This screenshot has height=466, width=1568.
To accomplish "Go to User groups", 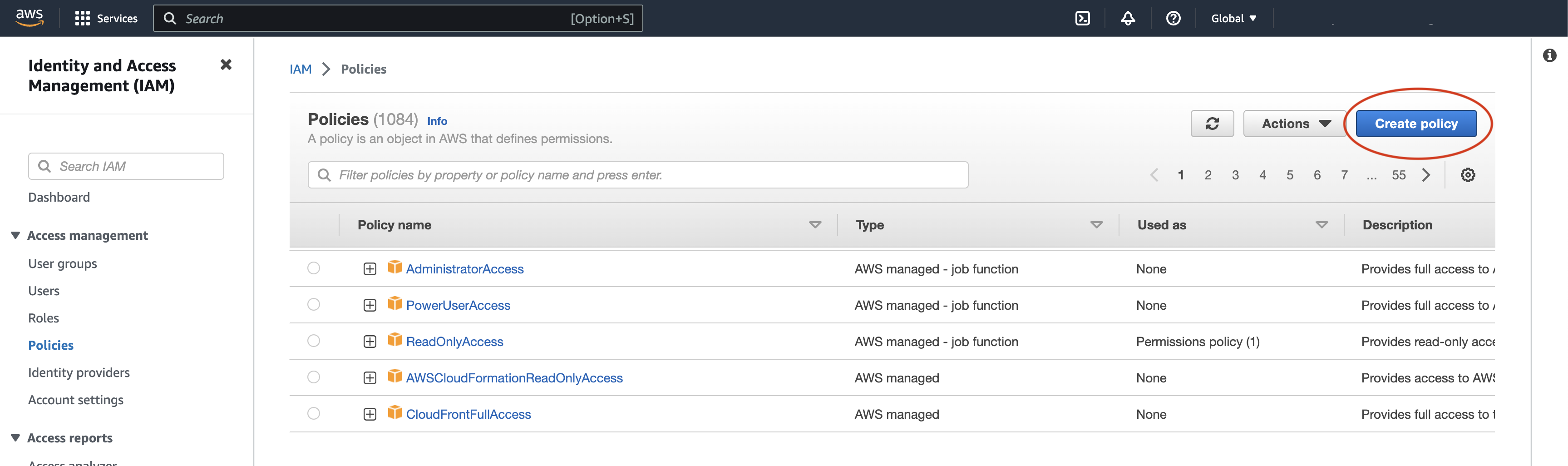I will pyautogui.click(x=63, y=264).
